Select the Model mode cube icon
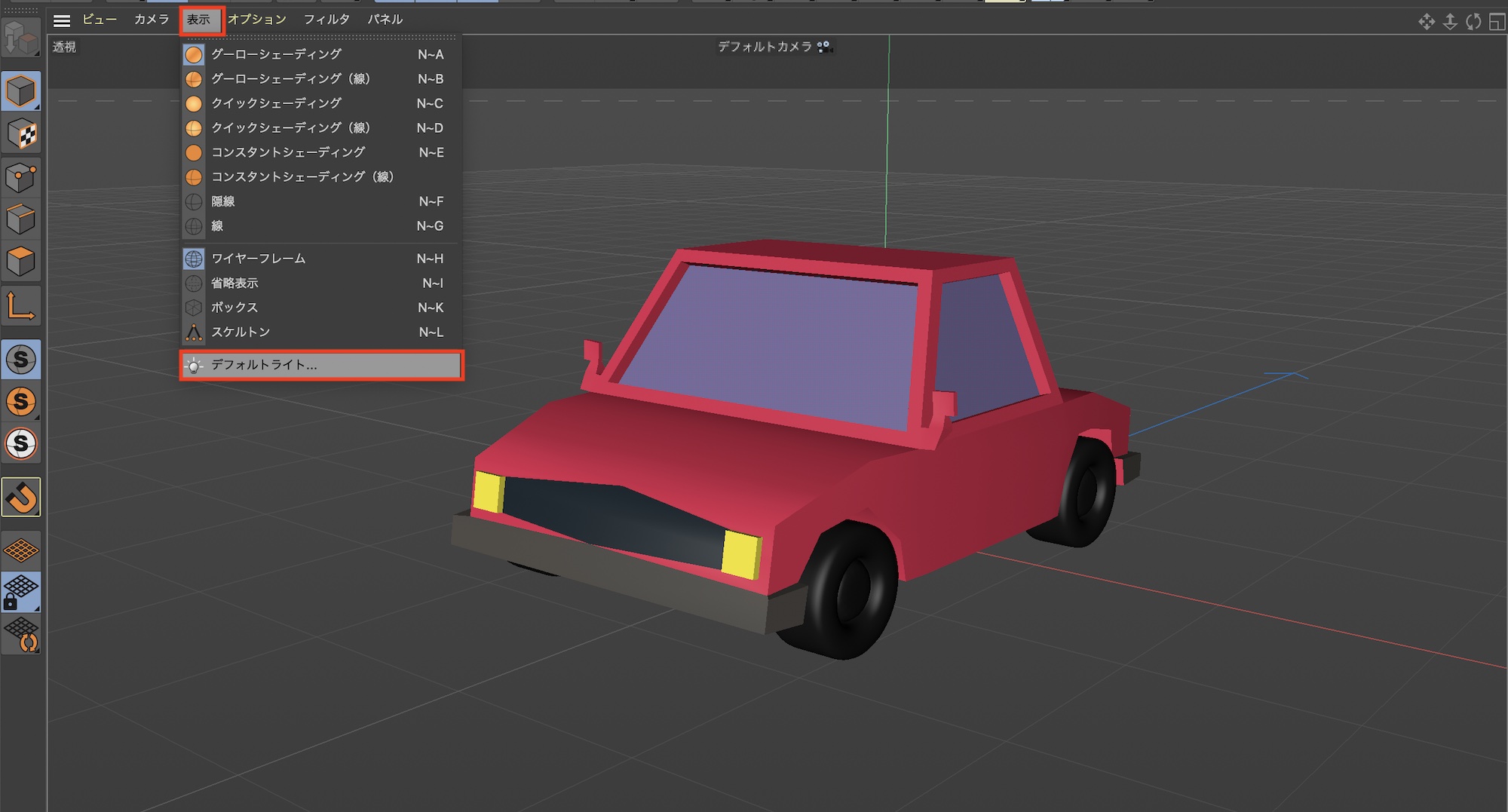Viewport: 1508px width, 812px height. click(20, 91)
